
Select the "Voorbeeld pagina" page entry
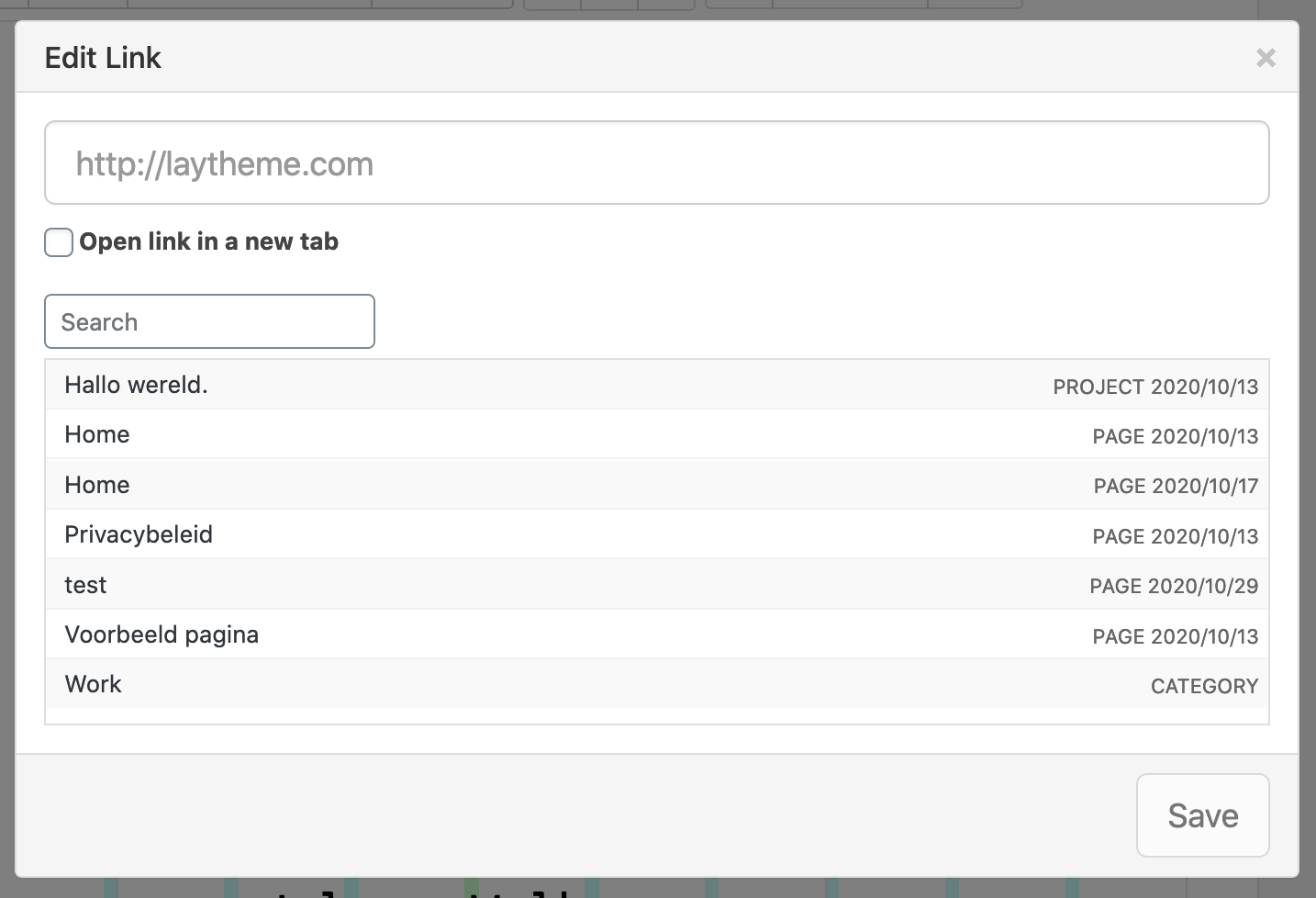coord(162,634)
